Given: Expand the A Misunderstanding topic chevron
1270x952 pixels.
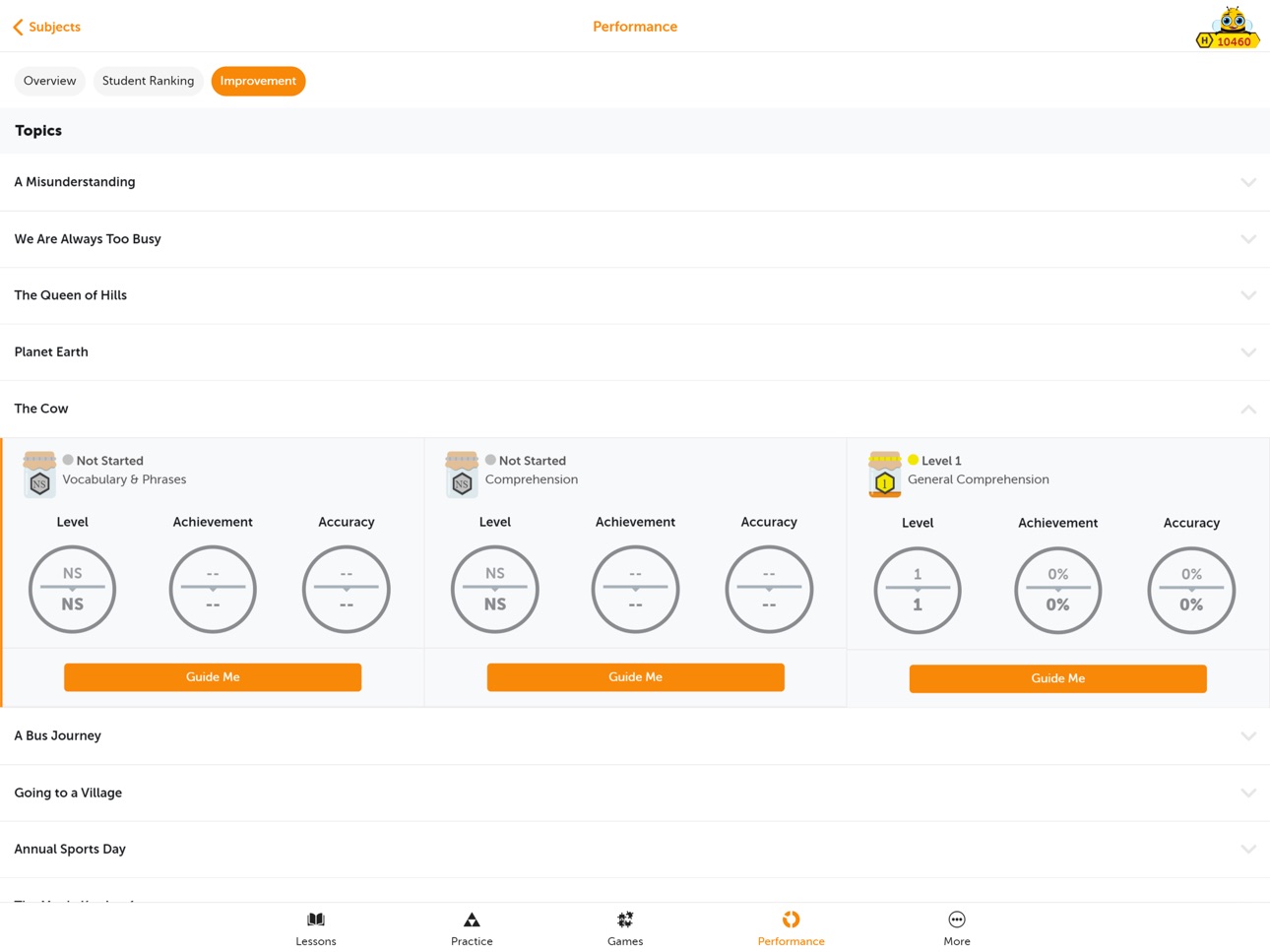Looking at the screenshot, I should tap(1248, 182).
